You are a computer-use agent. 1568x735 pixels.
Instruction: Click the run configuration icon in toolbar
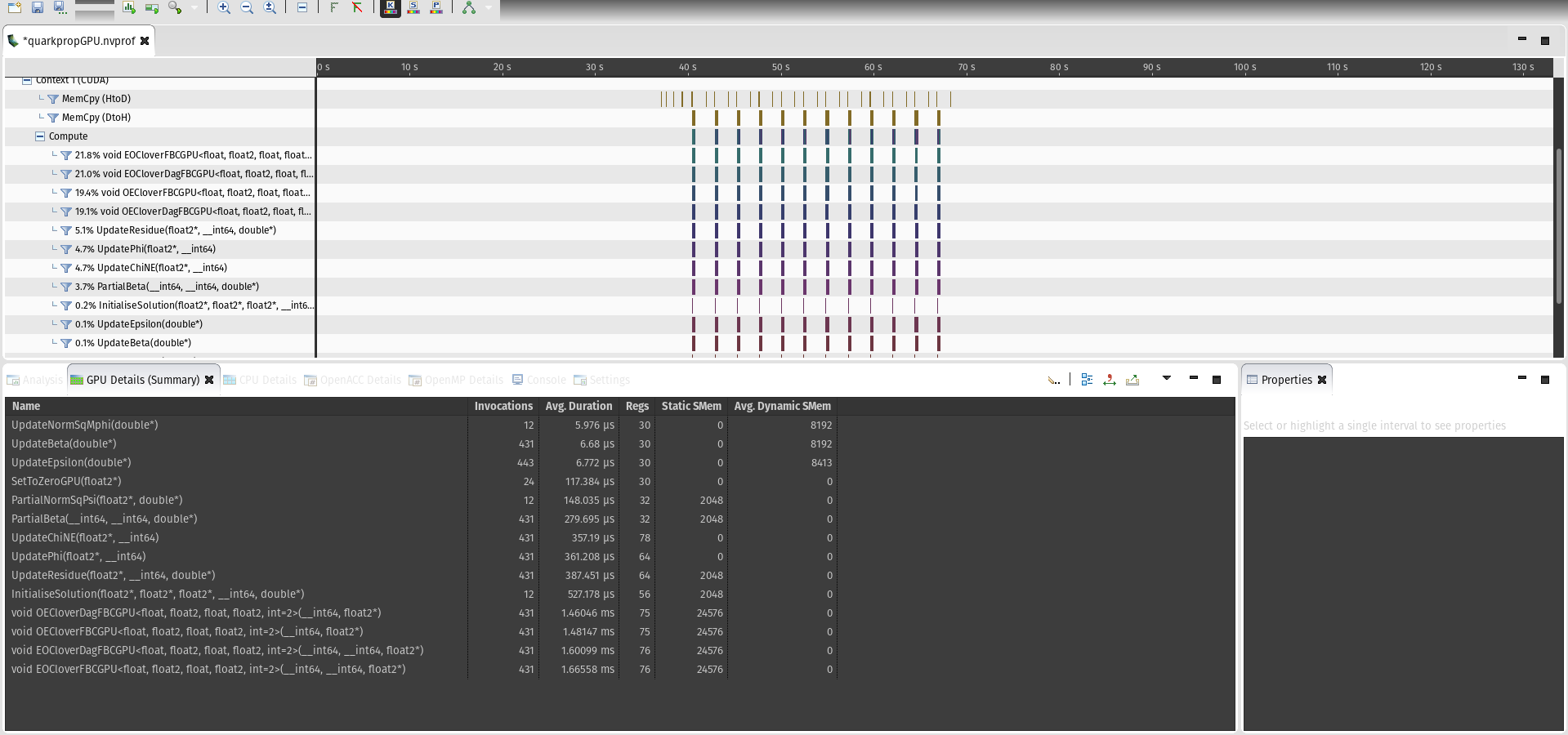pyautogui.click(x=152, y=7)
